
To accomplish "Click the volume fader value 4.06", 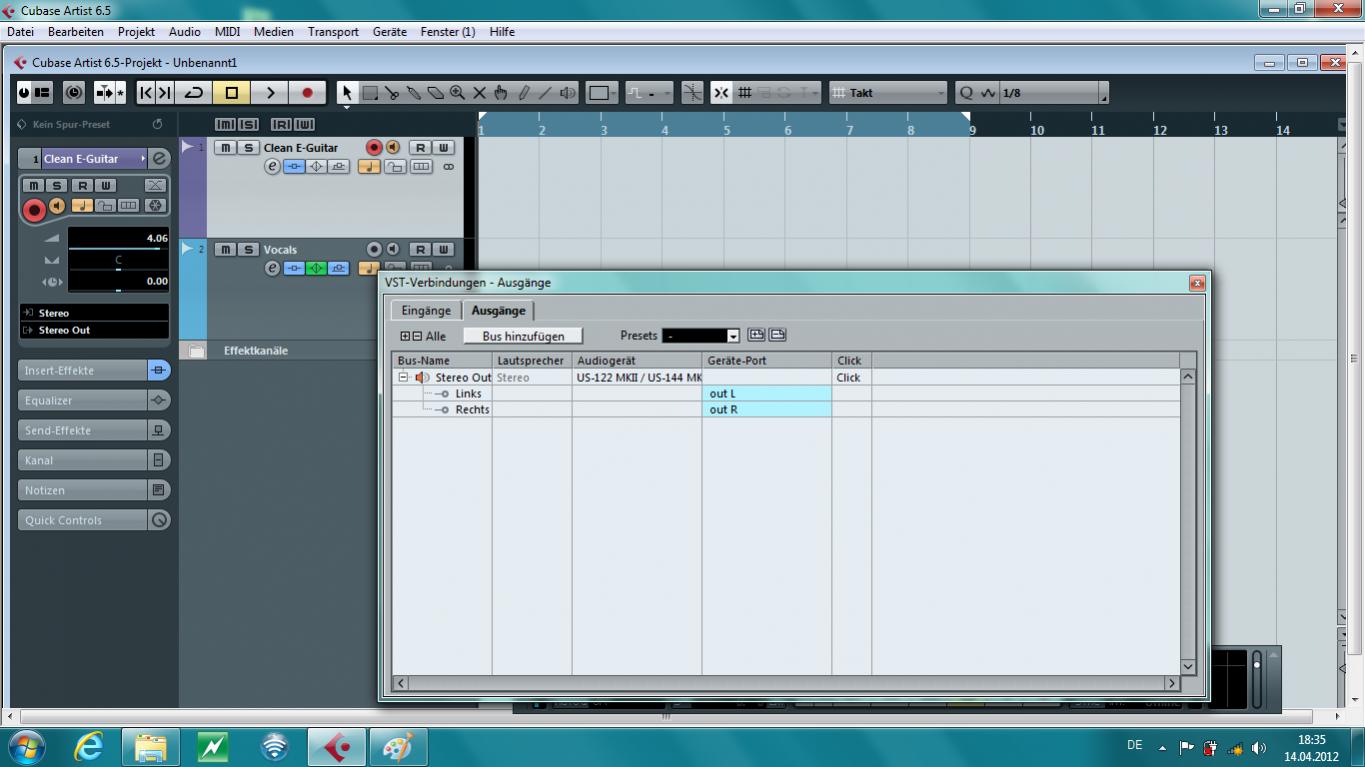I will click(x=118, y=239).
